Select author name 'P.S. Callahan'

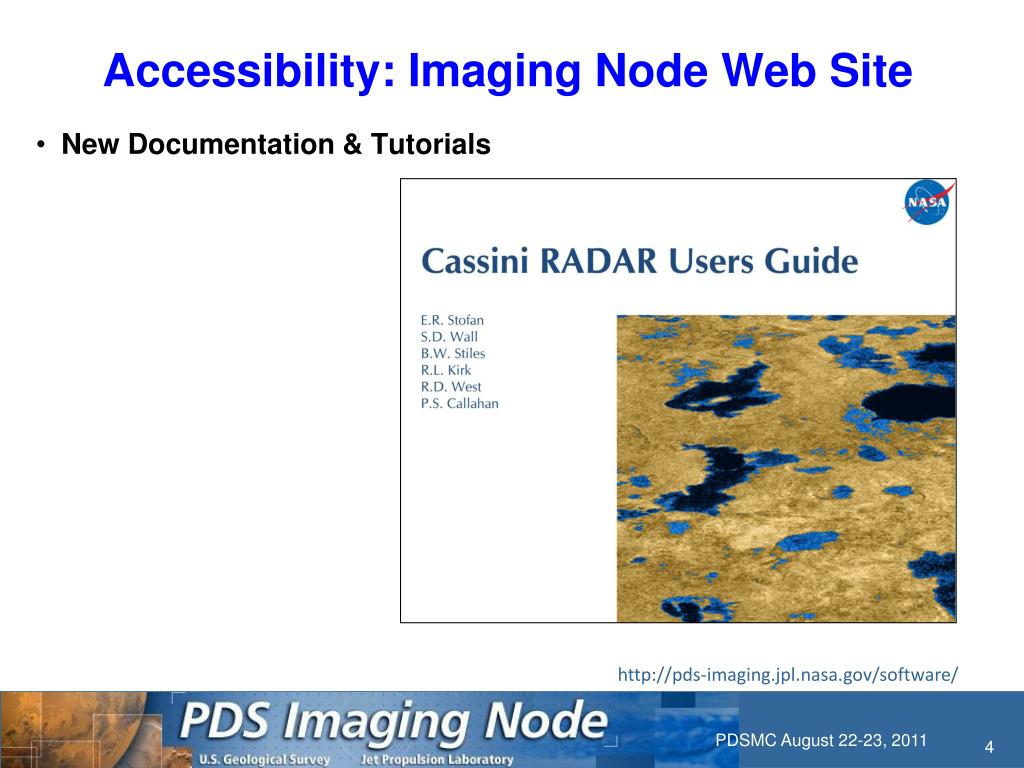pyautogui.click(x=459, y=404)
